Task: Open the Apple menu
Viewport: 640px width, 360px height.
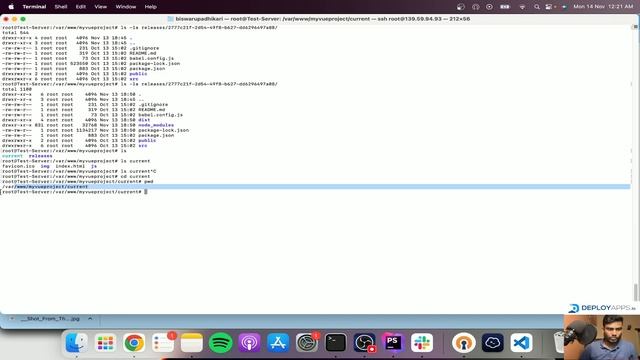Action: point(11,7)
